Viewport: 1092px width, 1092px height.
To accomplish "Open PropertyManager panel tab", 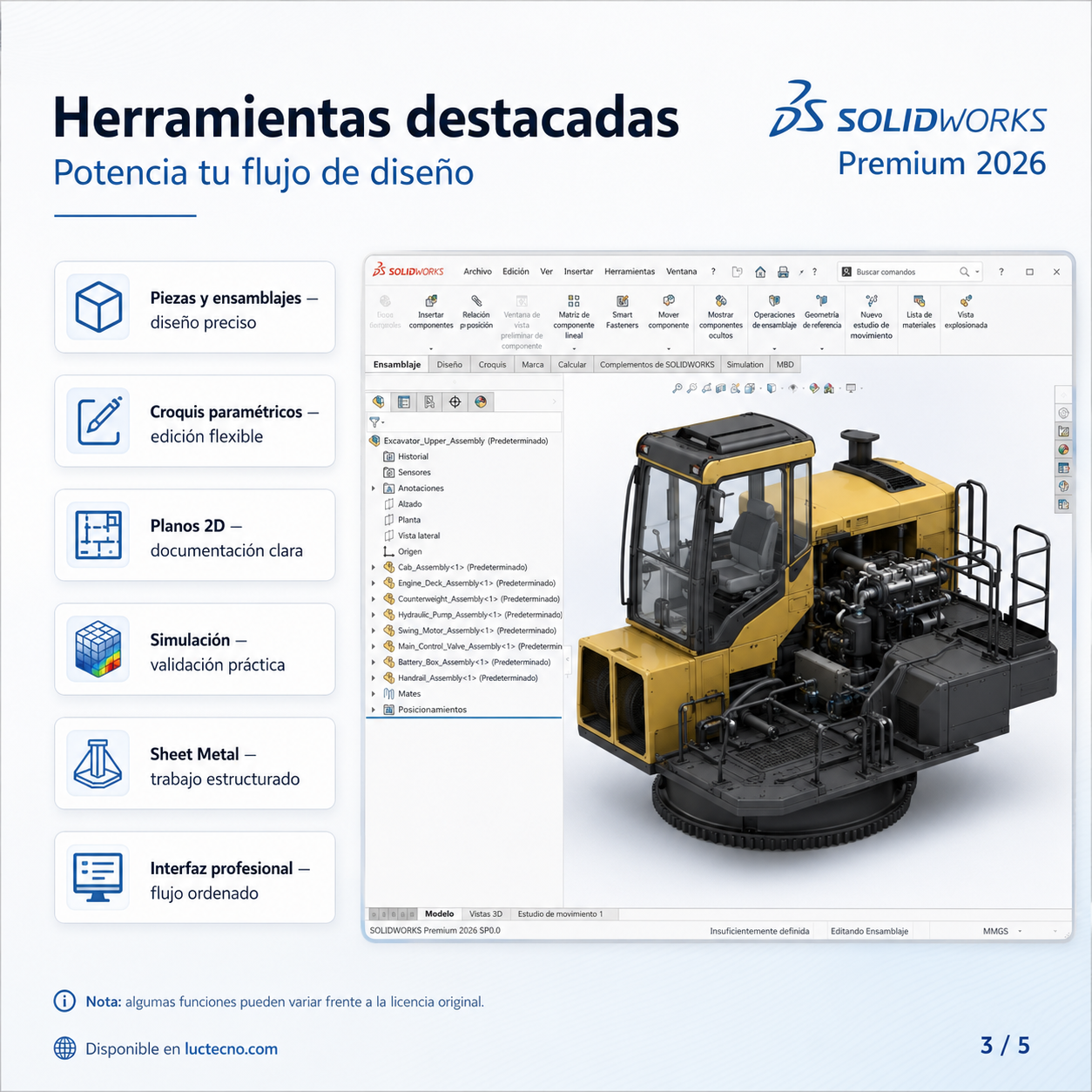I will (x=403, y=401).
